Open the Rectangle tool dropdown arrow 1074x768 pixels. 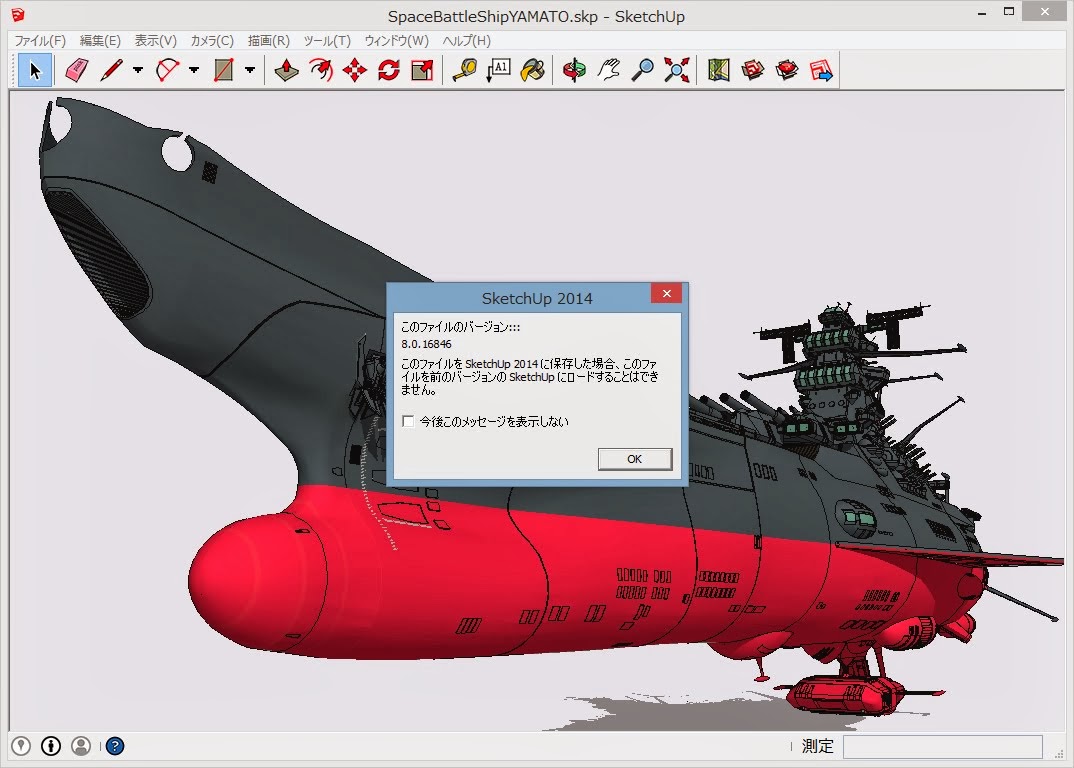pyautogui.click(x=250, y=70)
